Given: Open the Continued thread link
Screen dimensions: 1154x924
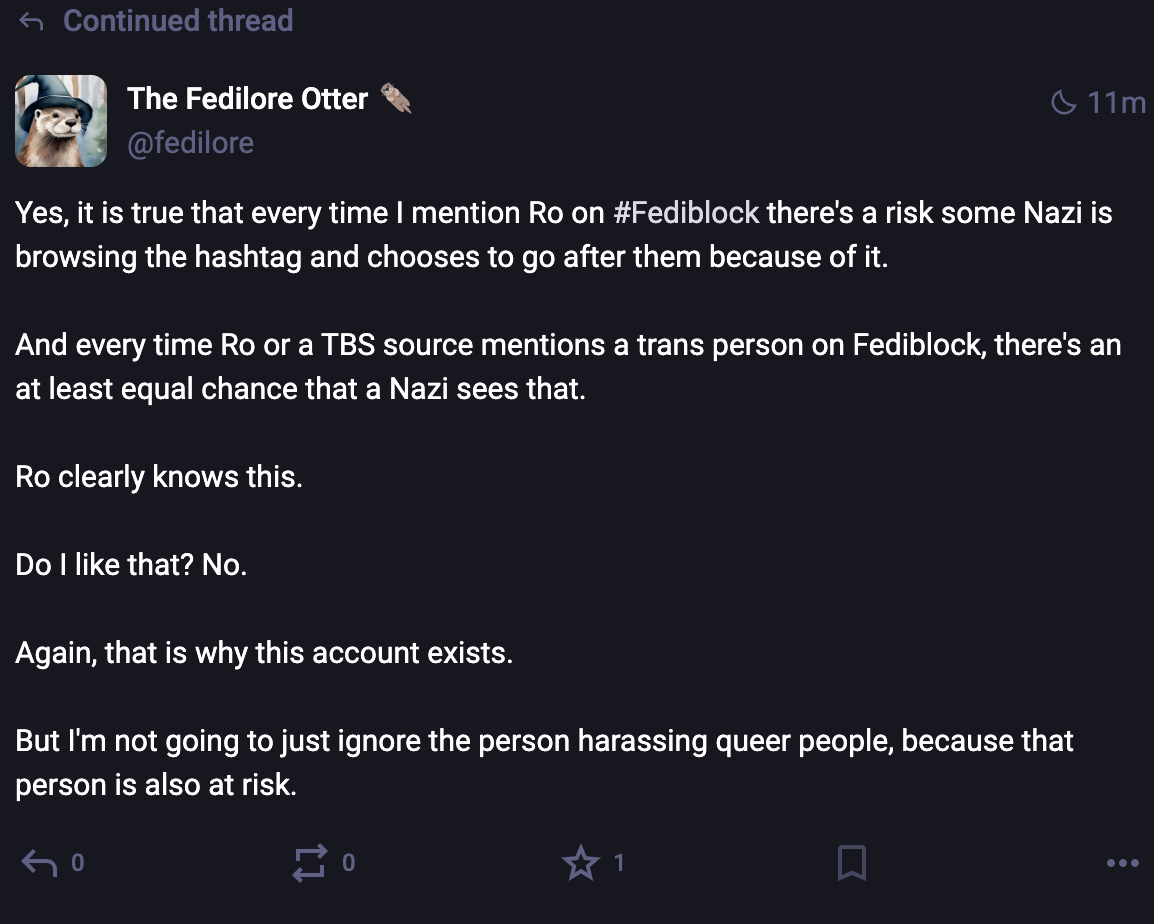Looking at the screenshot, I should [178, 21].
